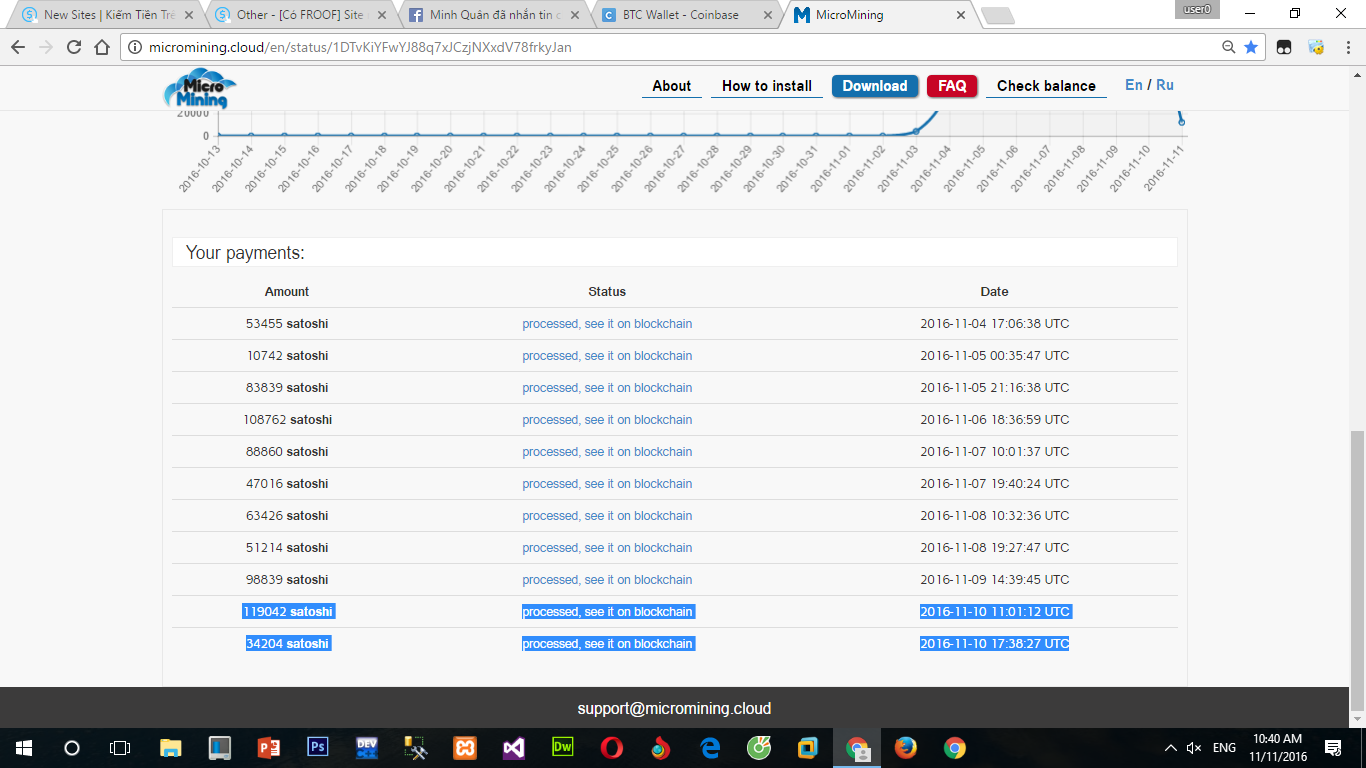
Task: View site information icon in address bar
Action: click(135, 47)
